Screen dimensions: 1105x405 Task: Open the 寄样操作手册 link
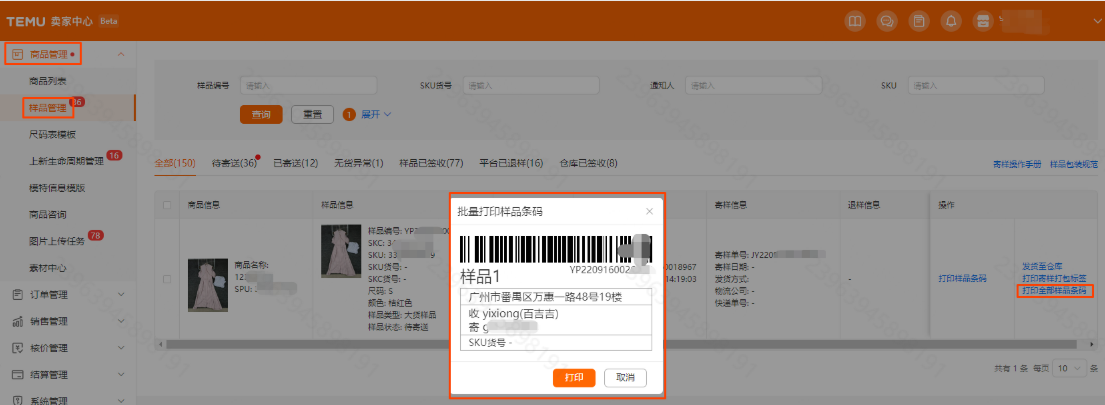(x=1017, y=164)
